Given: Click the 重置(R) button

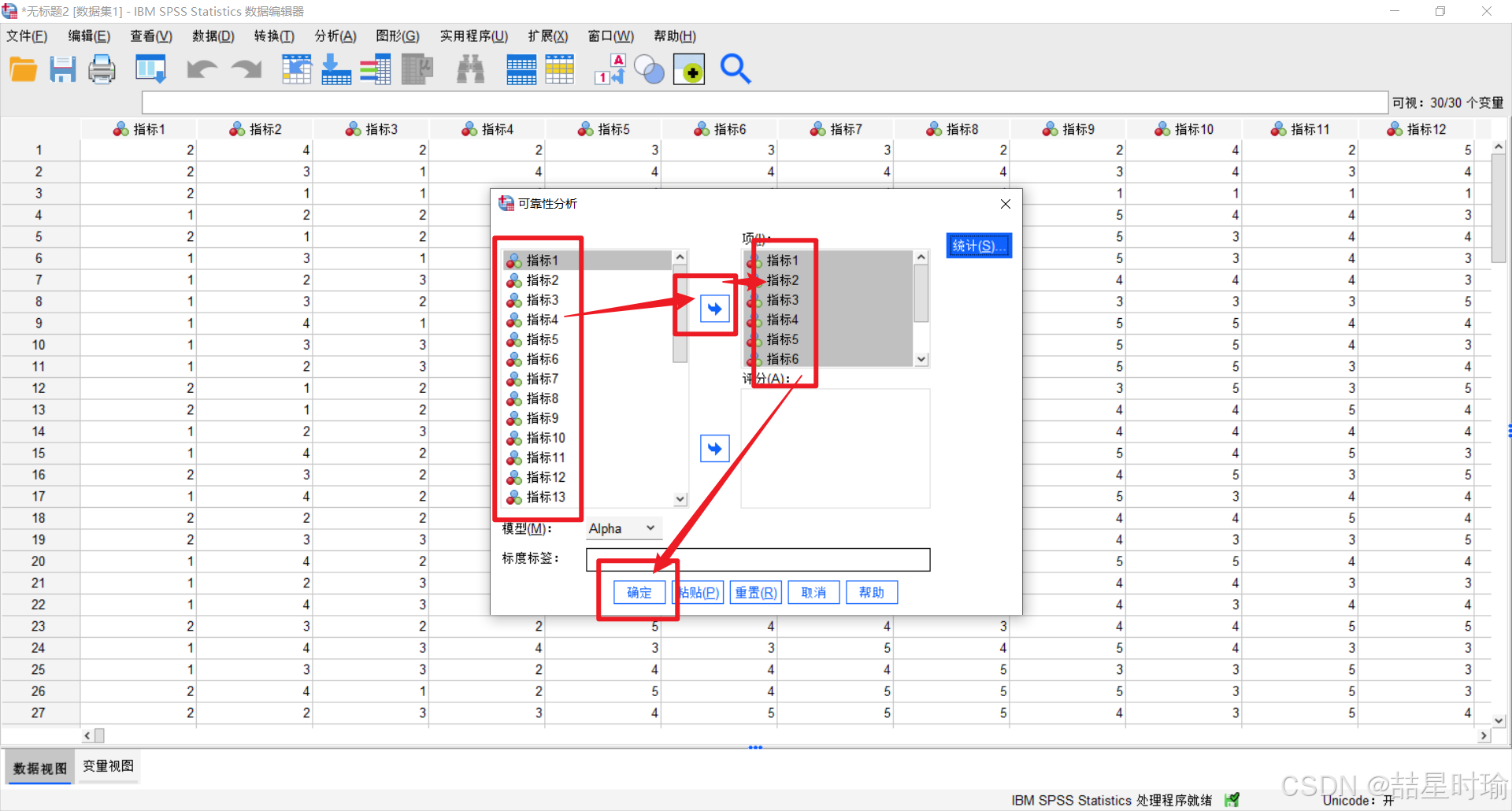Looking at the screenshot, I should tap(756, 593).
